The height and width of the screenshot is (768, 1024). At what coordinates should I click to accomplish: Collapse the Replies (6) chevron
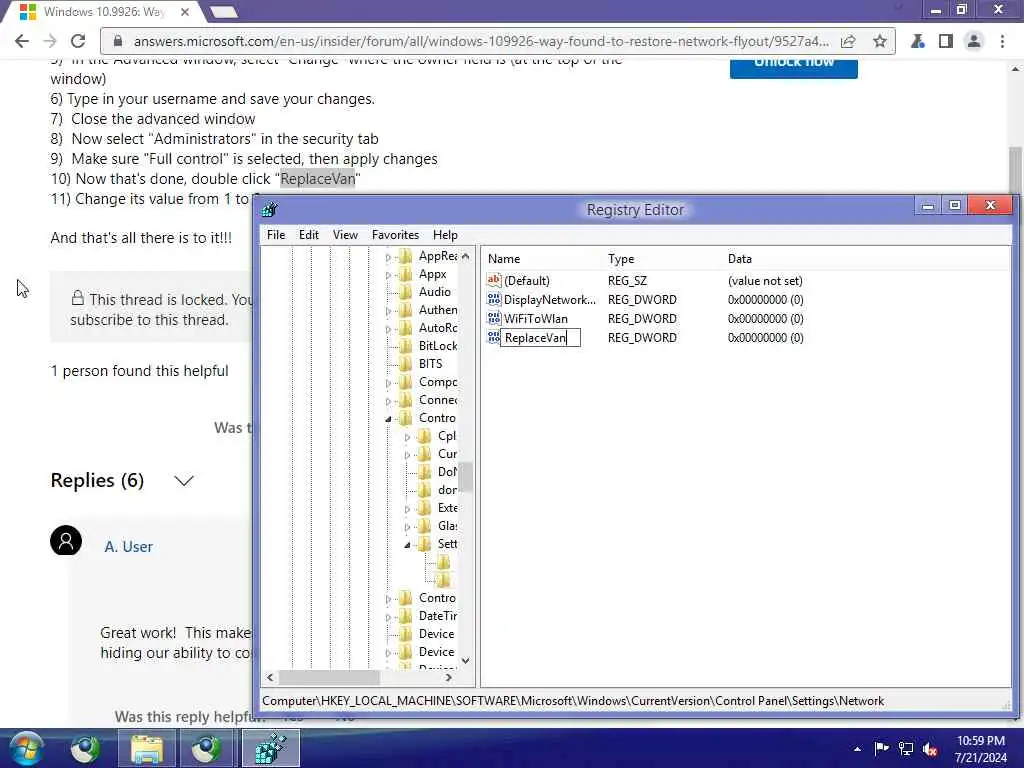tap(184, 481)
